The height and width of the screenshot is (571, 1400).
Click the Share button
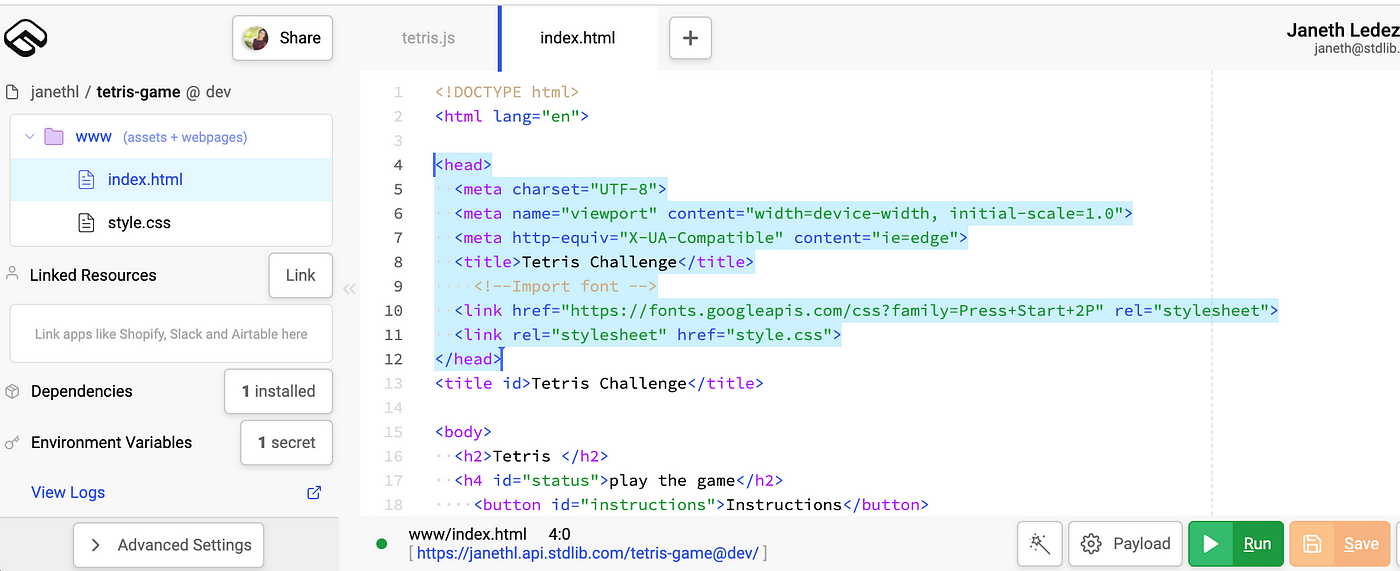coord(282,38)
